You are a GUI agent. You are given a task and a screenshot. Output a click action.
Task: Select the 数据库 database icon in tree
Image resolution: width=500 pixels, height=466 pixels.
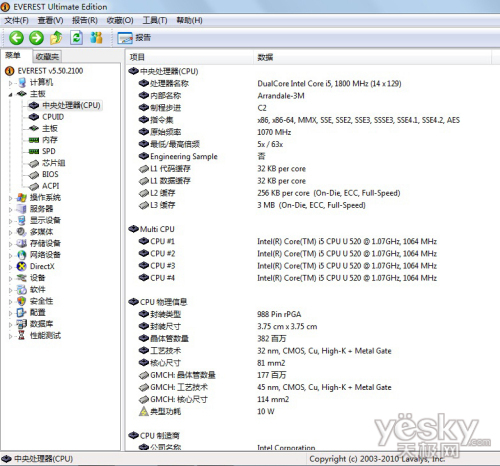tap(22, 324)
